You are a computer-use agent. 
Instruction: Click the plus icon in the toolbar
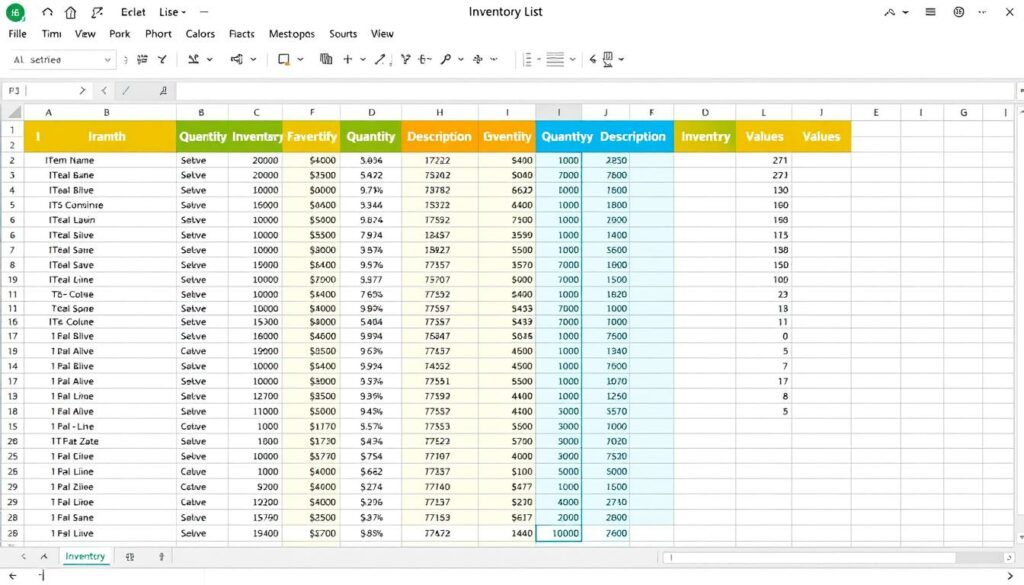(x=348, y=60)
